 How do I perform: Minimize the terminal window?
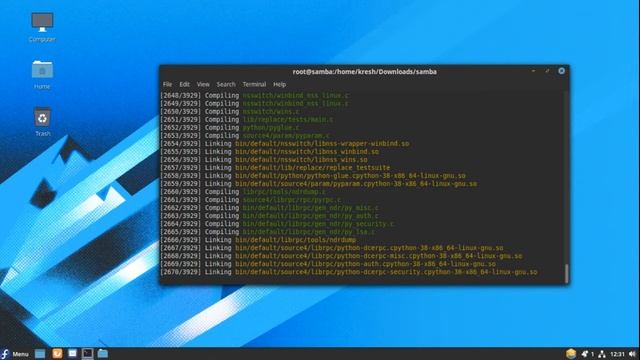533,71
